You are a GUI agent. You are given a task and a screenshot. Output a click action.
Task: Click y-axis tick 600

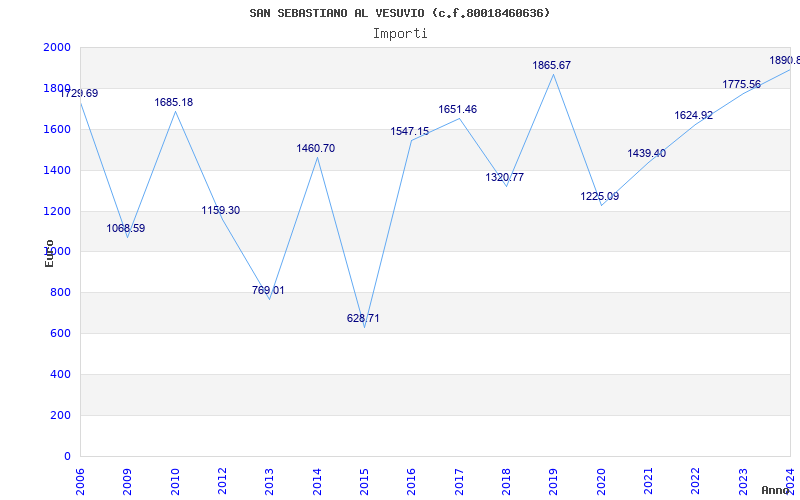coord(61,334)
